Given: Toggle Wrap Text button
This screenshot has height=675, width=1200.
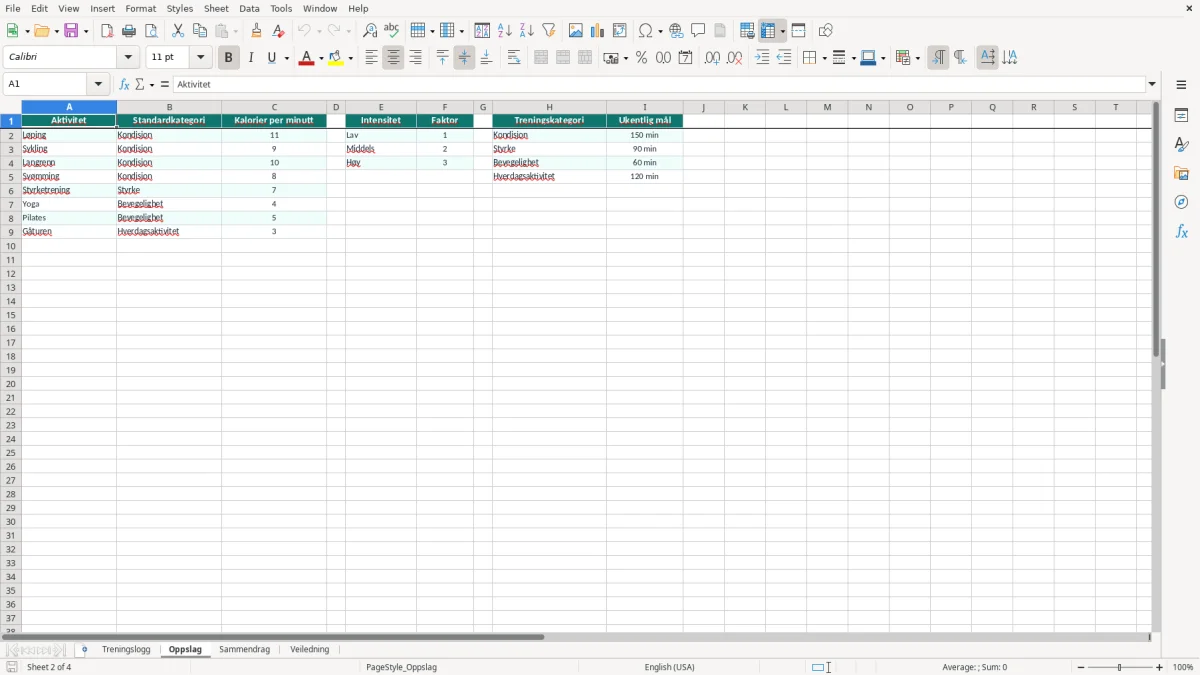Looking at the screenshot, I should click(x=514, y=58).
